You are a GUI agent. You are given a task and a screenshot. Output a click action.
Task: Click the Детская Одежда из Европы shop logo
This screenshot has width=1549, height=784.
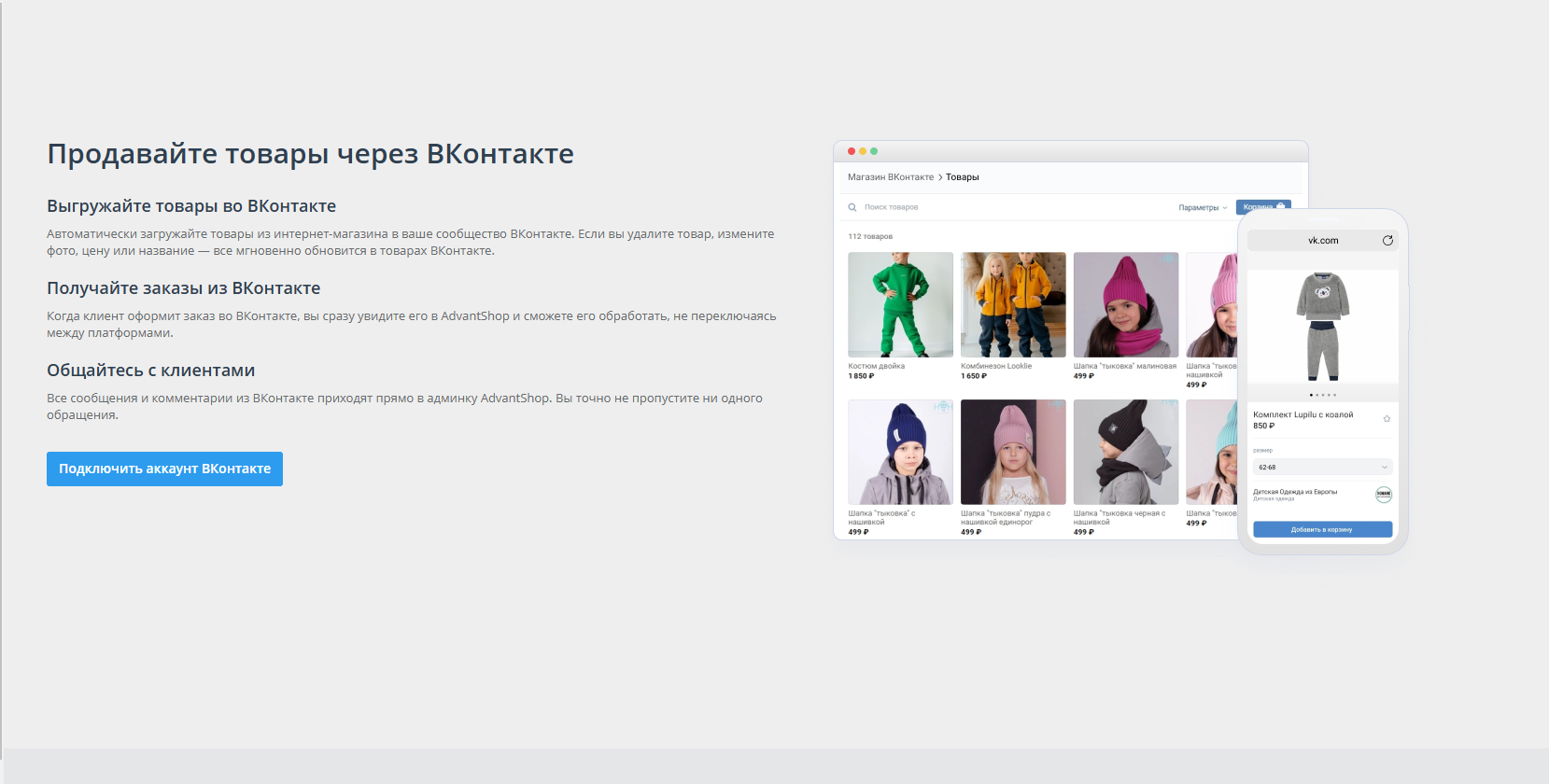[1384, 495]
